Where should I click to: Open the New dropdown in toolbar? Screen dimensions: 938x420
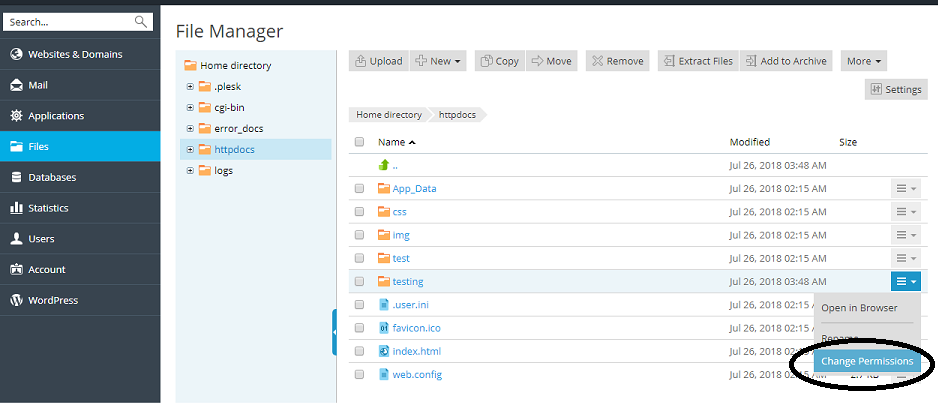438,61
